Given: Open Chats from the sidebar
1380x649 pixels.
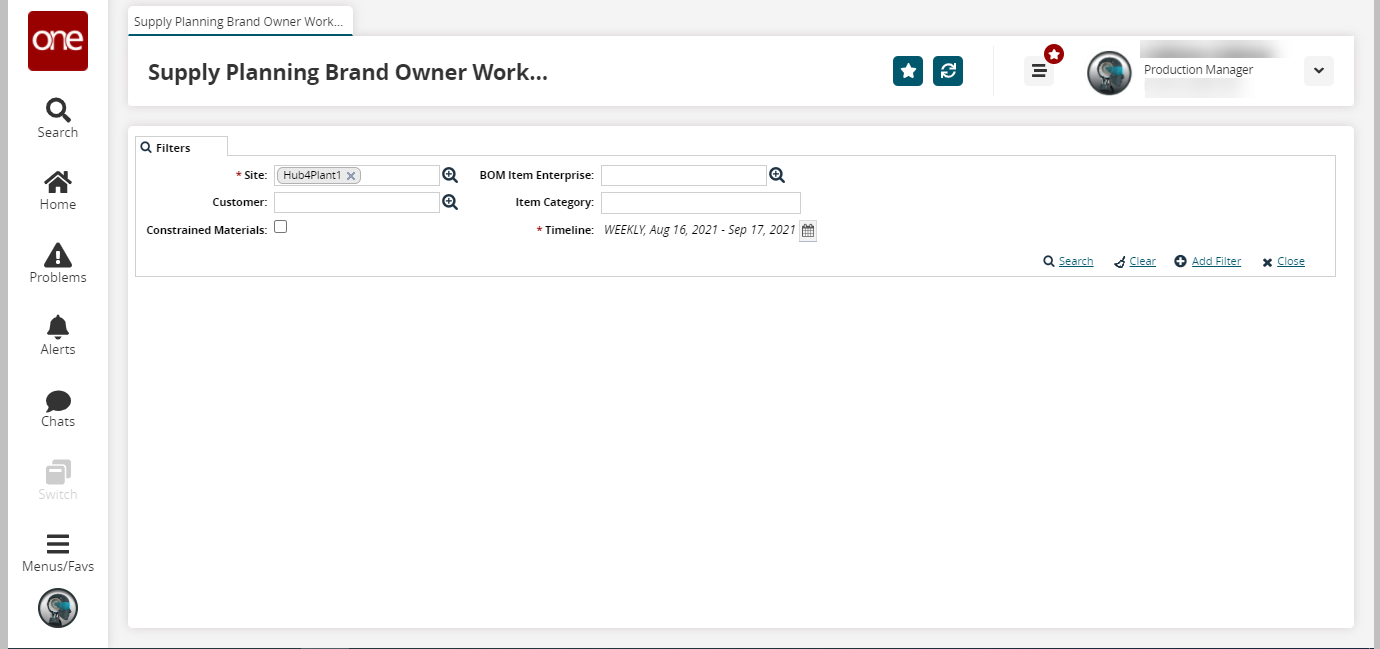Looking at the screenshot, I should tap(58, 408).
